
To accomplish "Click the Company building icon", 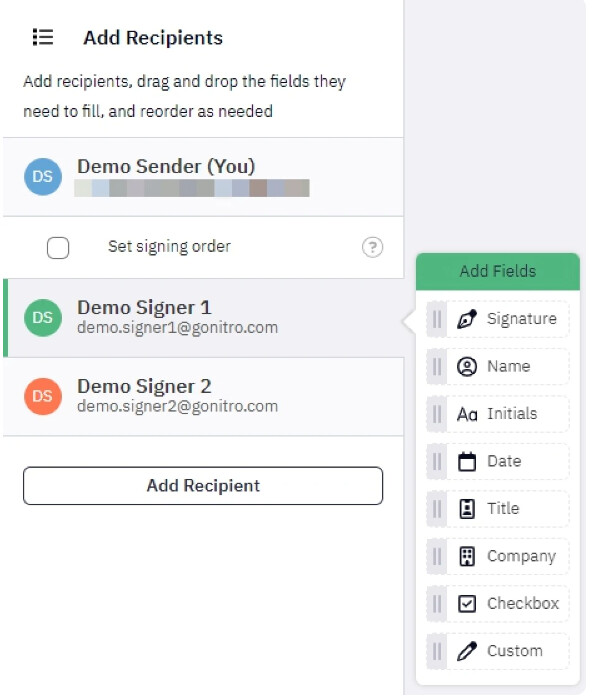I will (467, 557).
